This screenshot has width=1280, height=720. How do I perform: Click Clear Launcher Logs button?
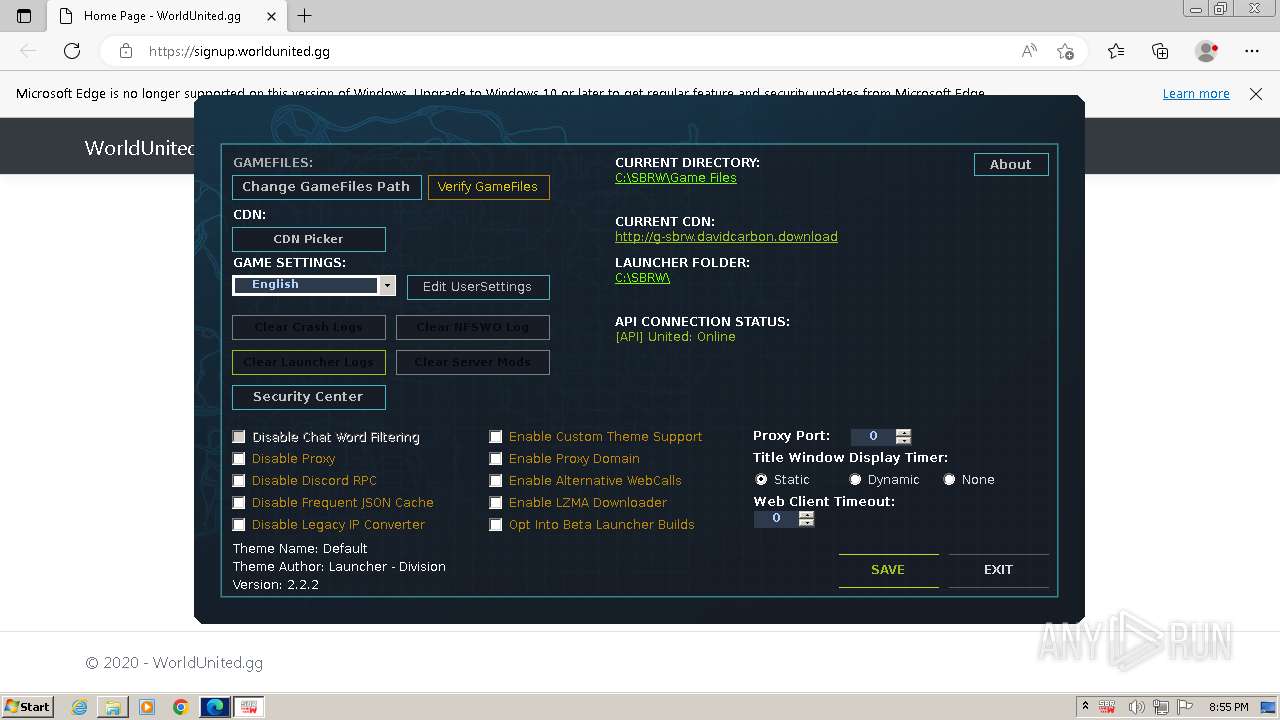309,362
